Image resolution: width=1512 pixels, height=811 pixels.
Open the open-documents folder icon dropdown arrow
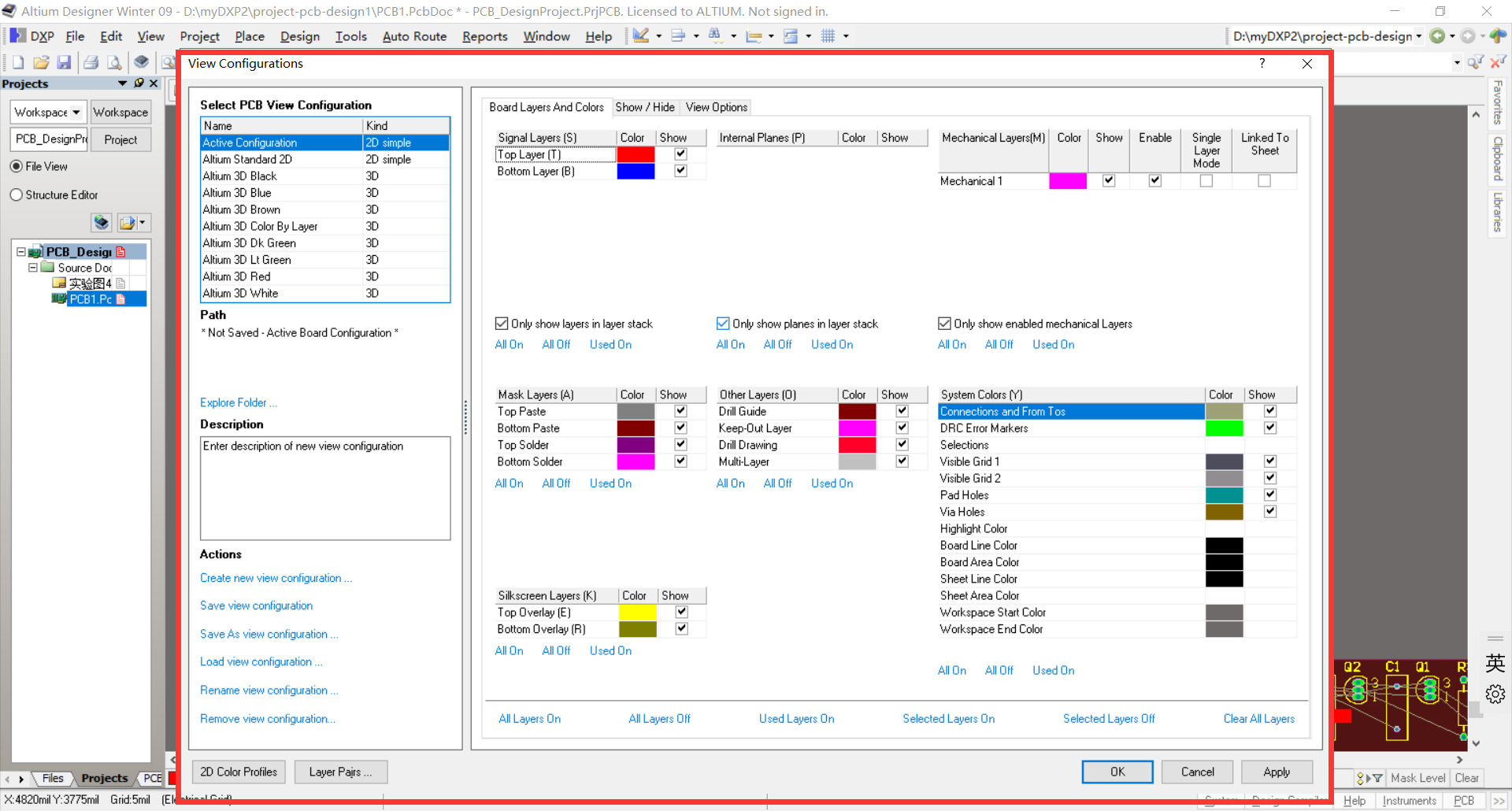(x=143, y=223)
